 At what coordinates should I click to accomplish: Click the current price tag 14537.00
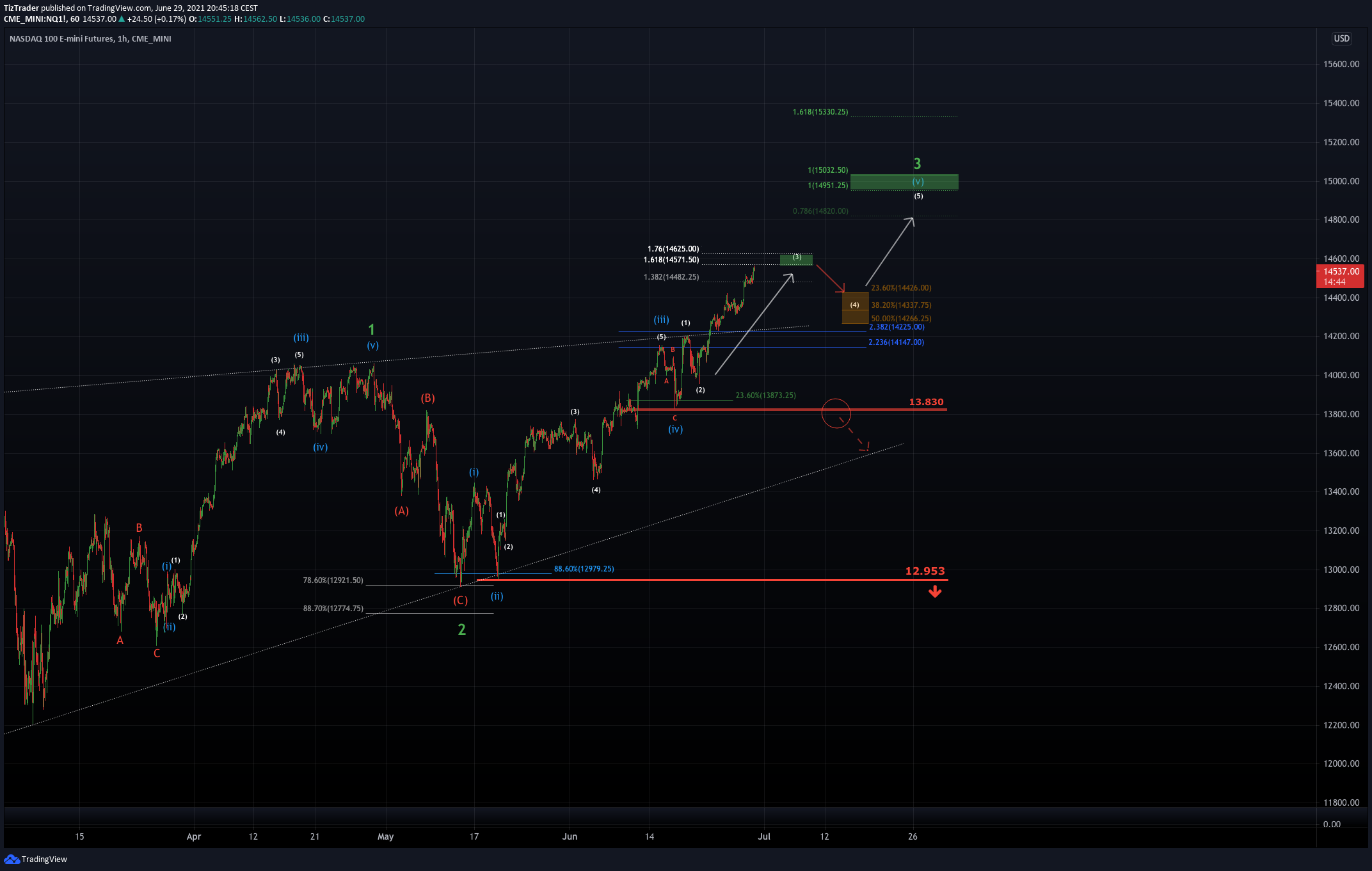tap(1340, 276)
